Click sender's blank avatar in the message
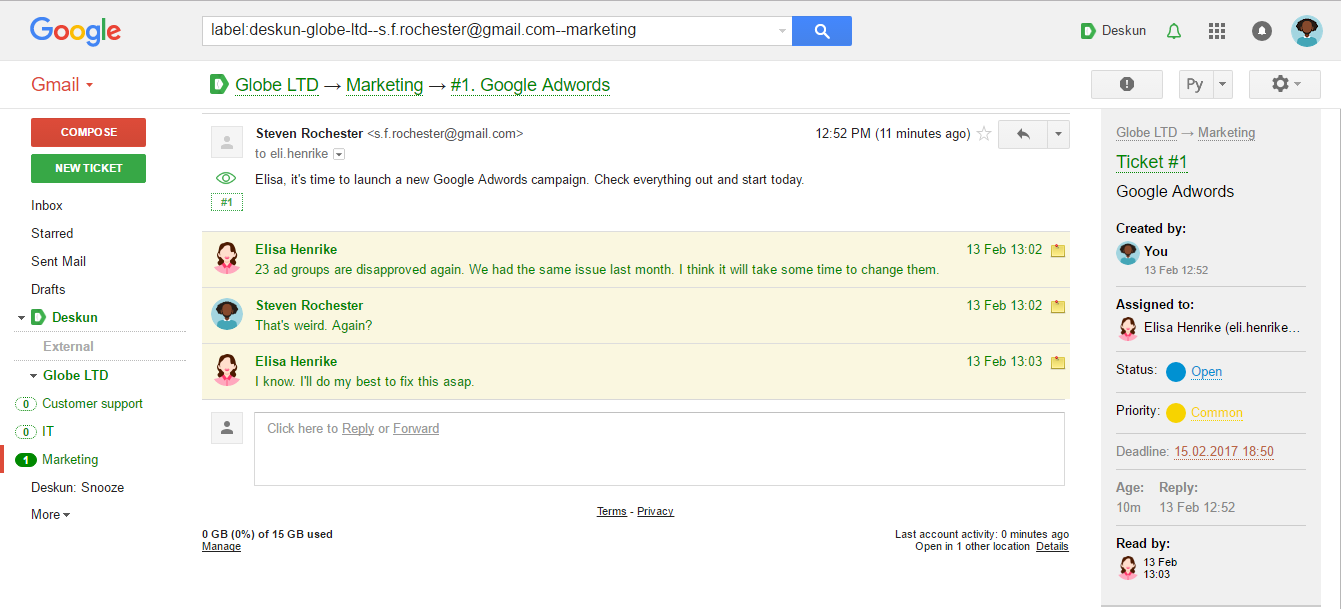Image resolution: width=1341 pixels, height=609 pixels. point(227,142)
